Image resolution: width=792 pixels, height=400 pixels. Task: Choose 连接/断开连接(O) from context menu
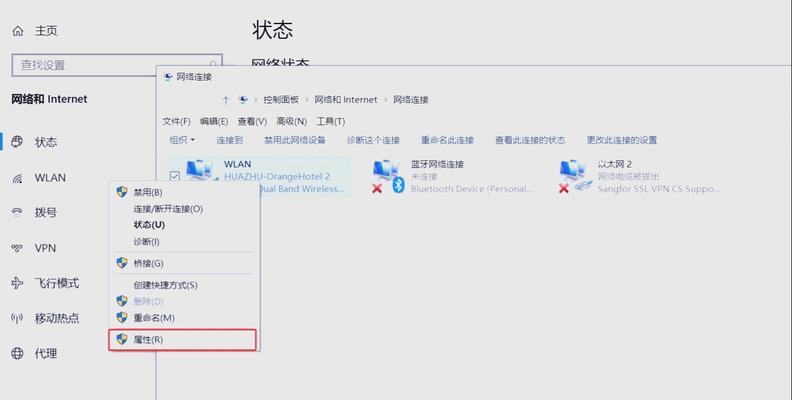184,209
